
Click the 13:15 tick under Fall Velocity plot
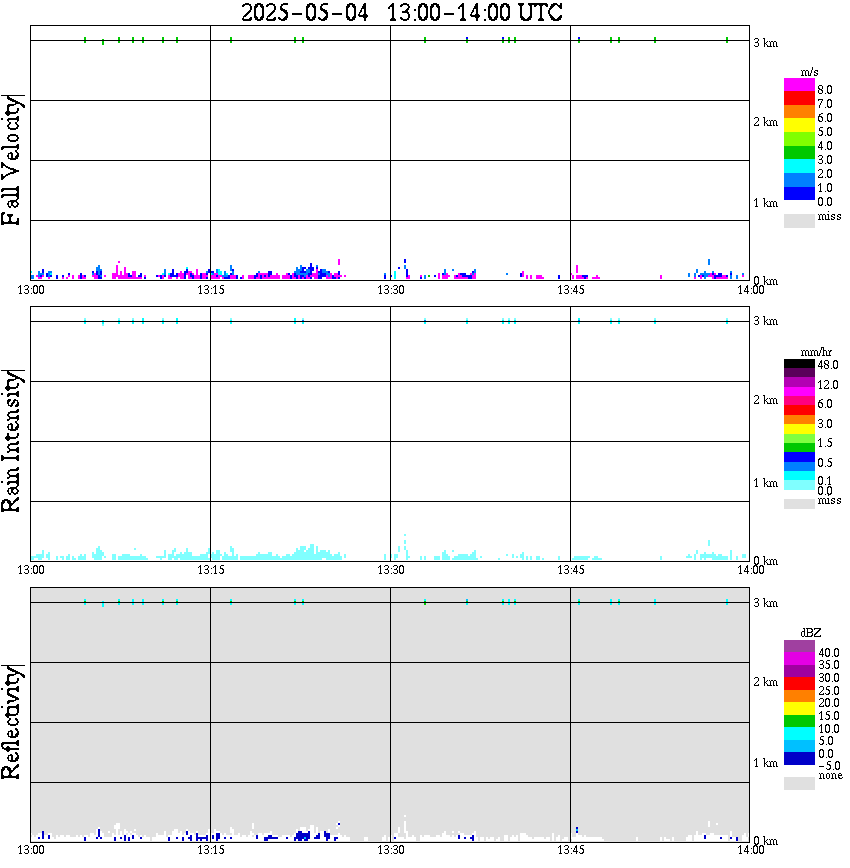210,290
